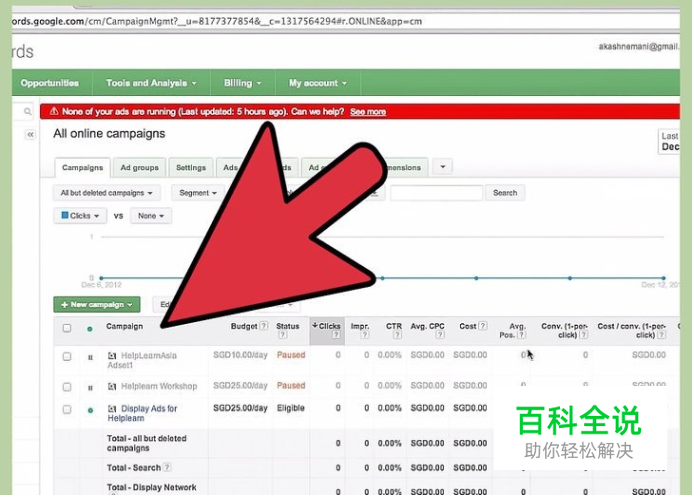This screenshot has height=495, width=692.
Task: Open the Opportunities tab
Action: [49, 83]
